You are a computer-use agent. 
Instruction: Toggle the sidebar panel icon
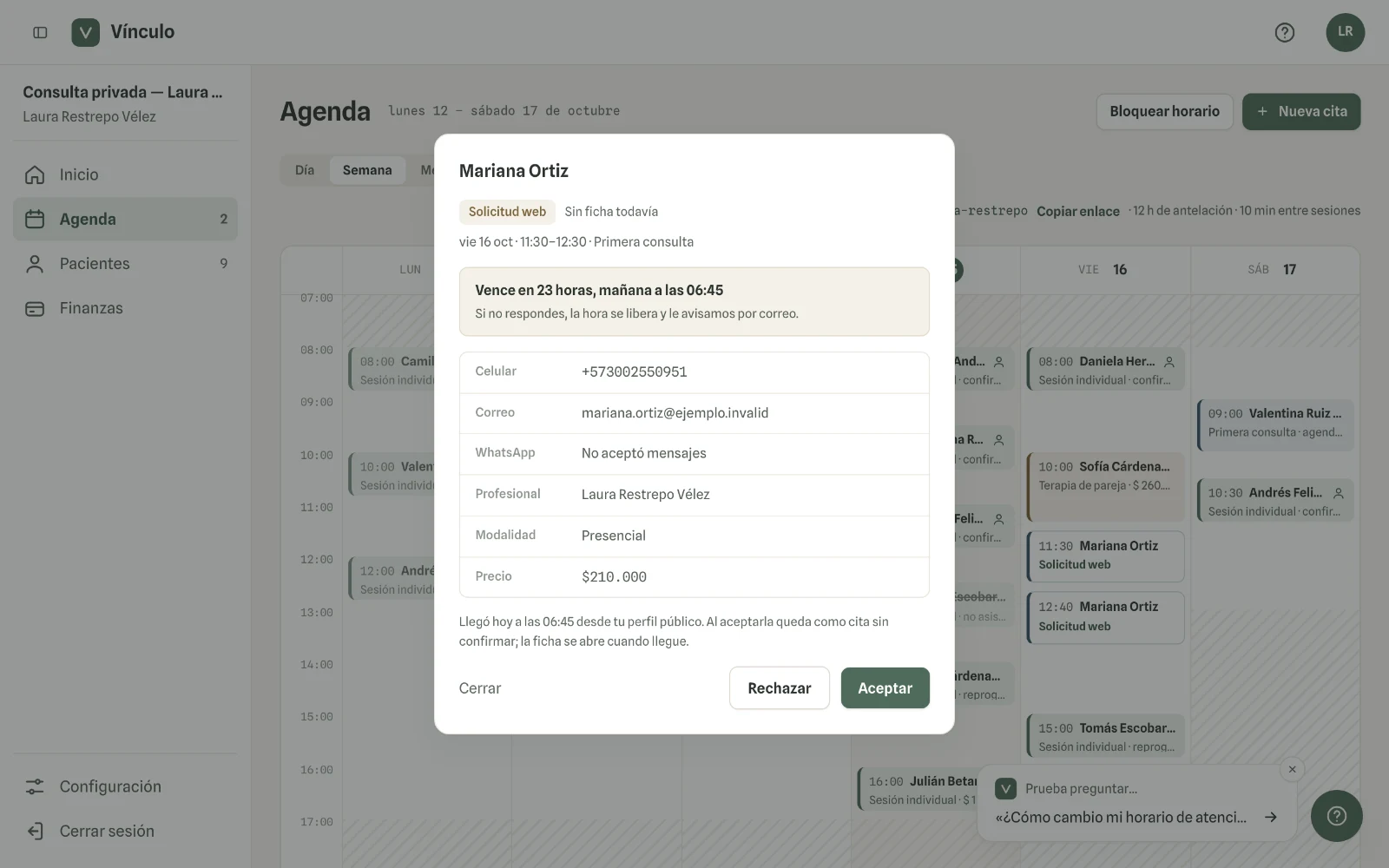tap(40, 32)
